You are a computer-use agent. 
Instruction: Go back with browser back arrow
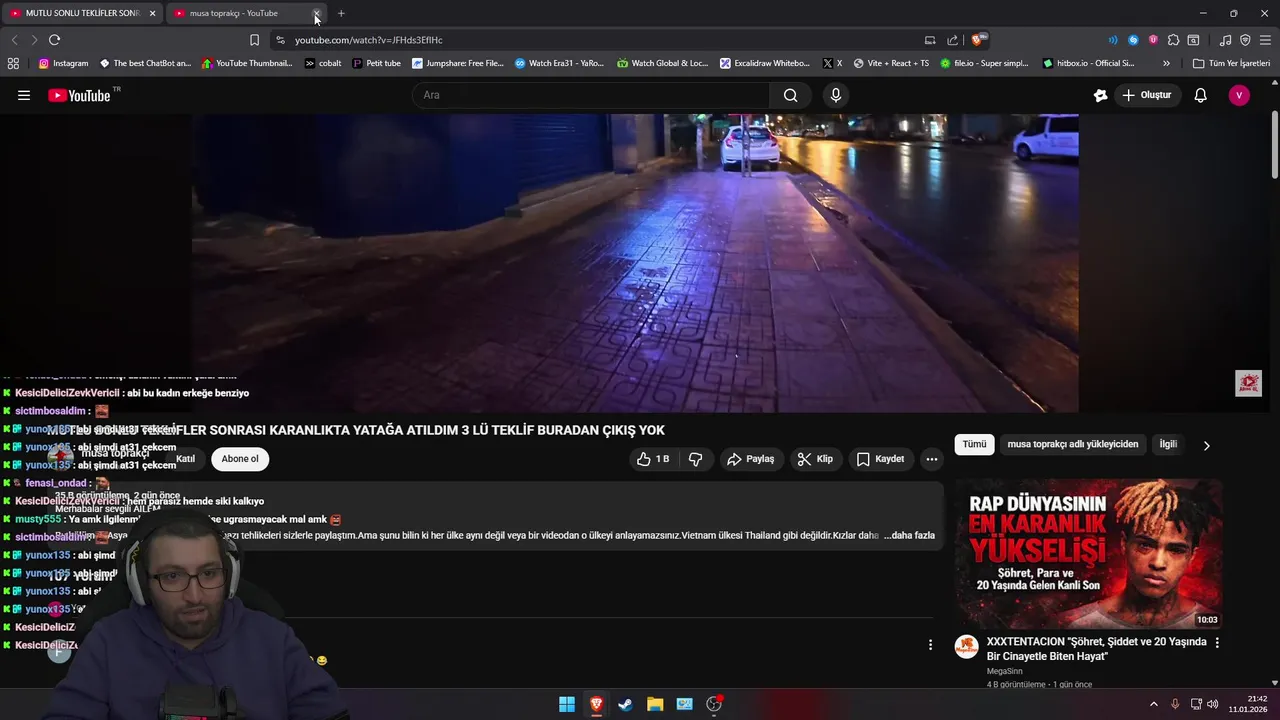pyautogui.click(x=14, y=40)
